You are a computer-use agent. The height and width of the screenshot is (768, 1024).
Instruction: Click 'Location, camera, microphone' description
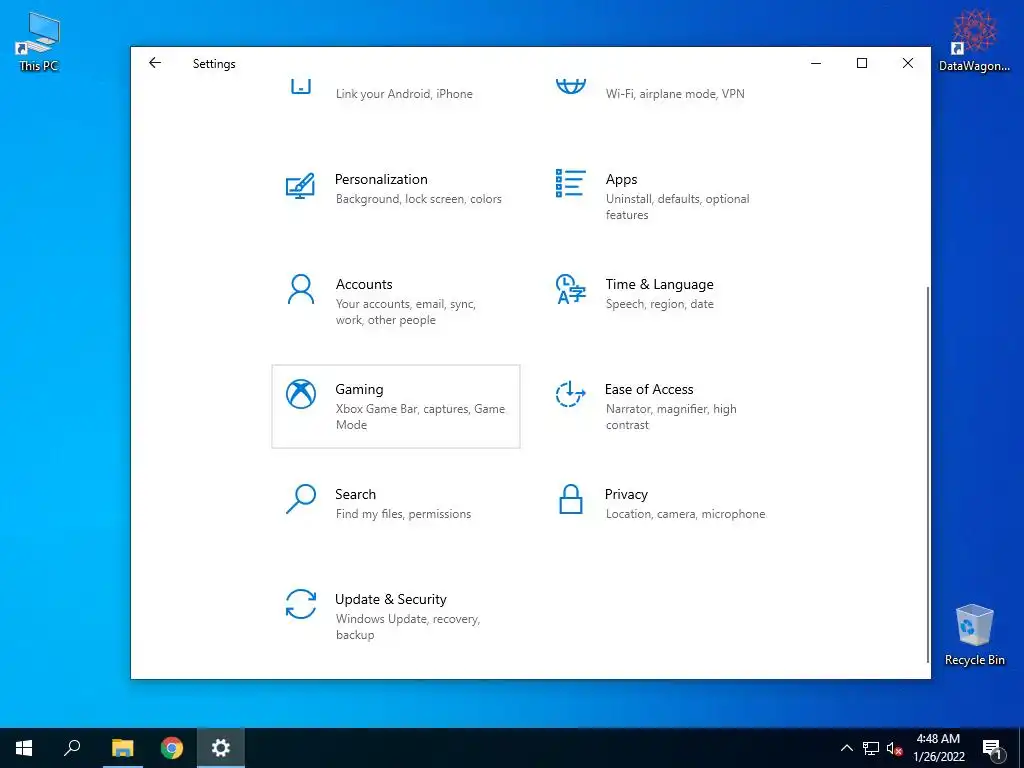point(685,514)
